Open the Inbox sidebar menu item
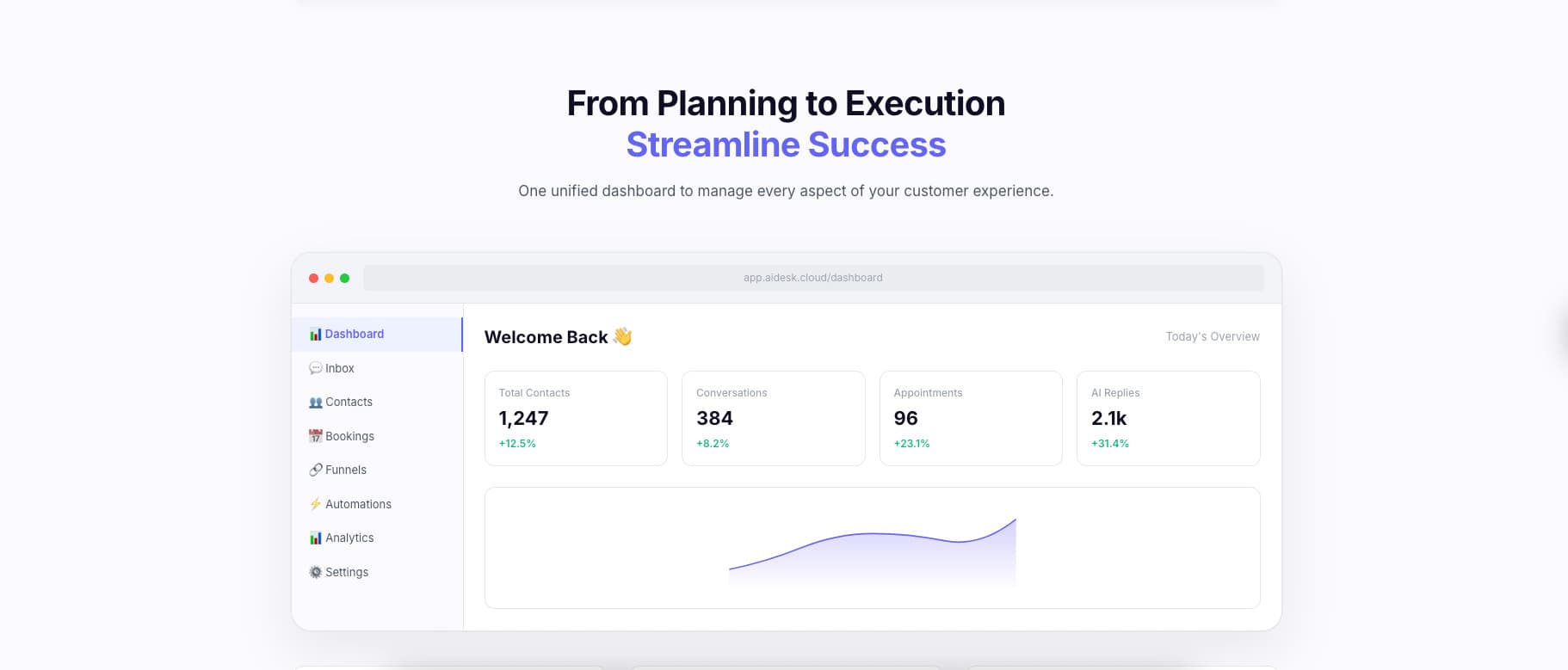The image size is (1568, 670). [340, 368]
